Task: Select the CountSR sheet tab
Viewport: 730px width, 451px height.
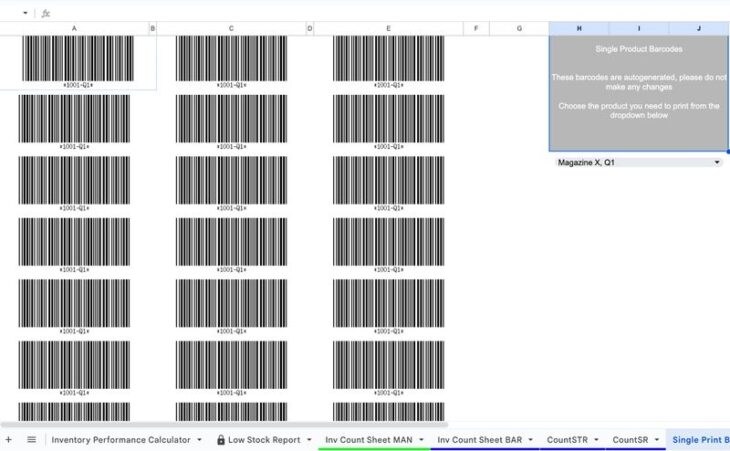Action: pos(630,440)
